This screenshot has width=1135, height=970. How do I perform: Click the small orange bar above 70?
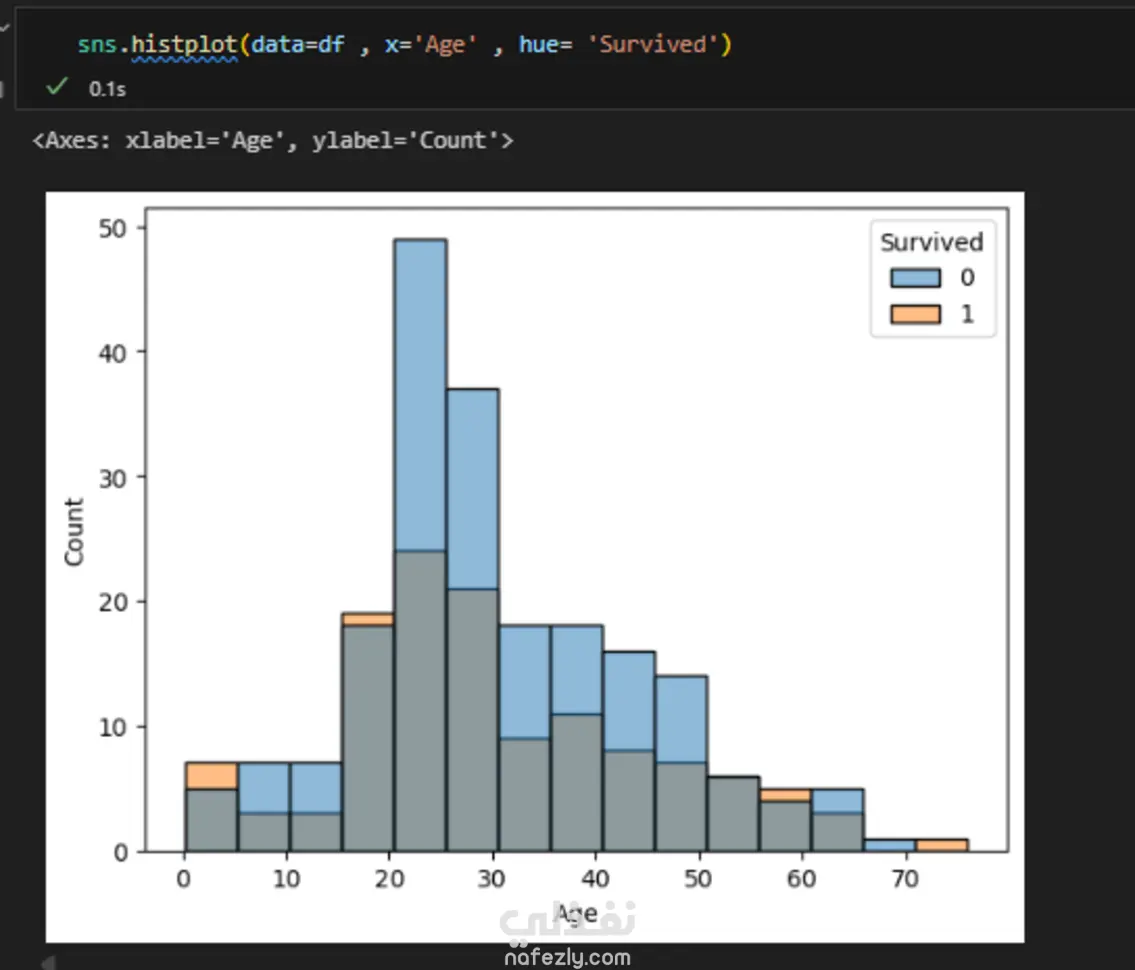pos(941,845)
